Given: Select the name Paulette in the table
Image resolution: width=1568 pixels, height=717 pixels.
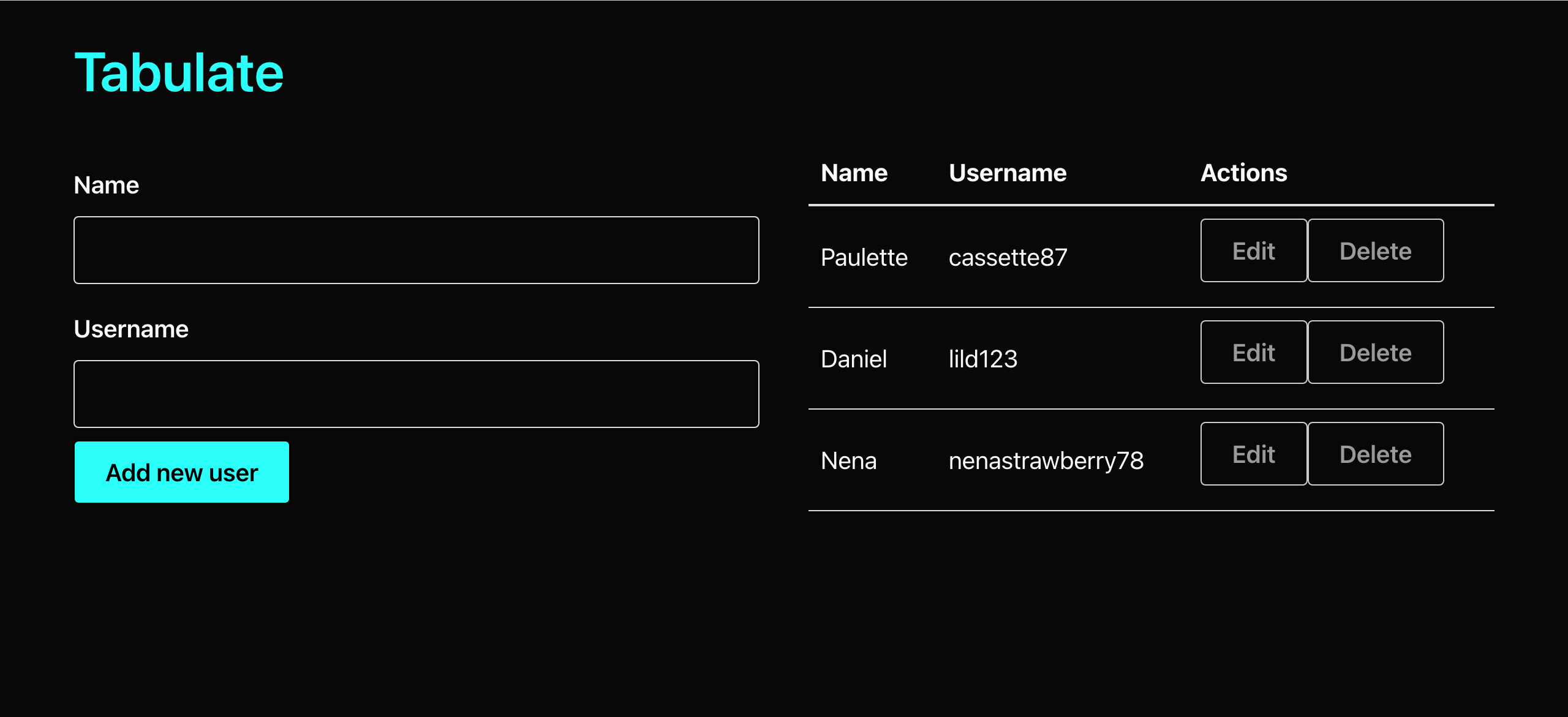Looking at the screenshot, I should pyautogui.click(x=864, y=257).
